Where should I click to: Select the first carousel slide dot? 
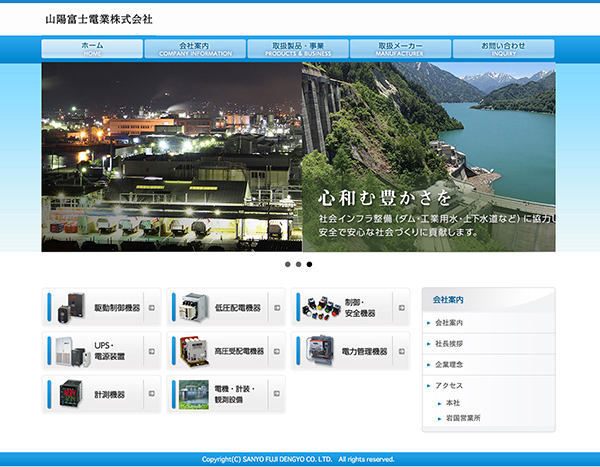click(x=288, y=265)
